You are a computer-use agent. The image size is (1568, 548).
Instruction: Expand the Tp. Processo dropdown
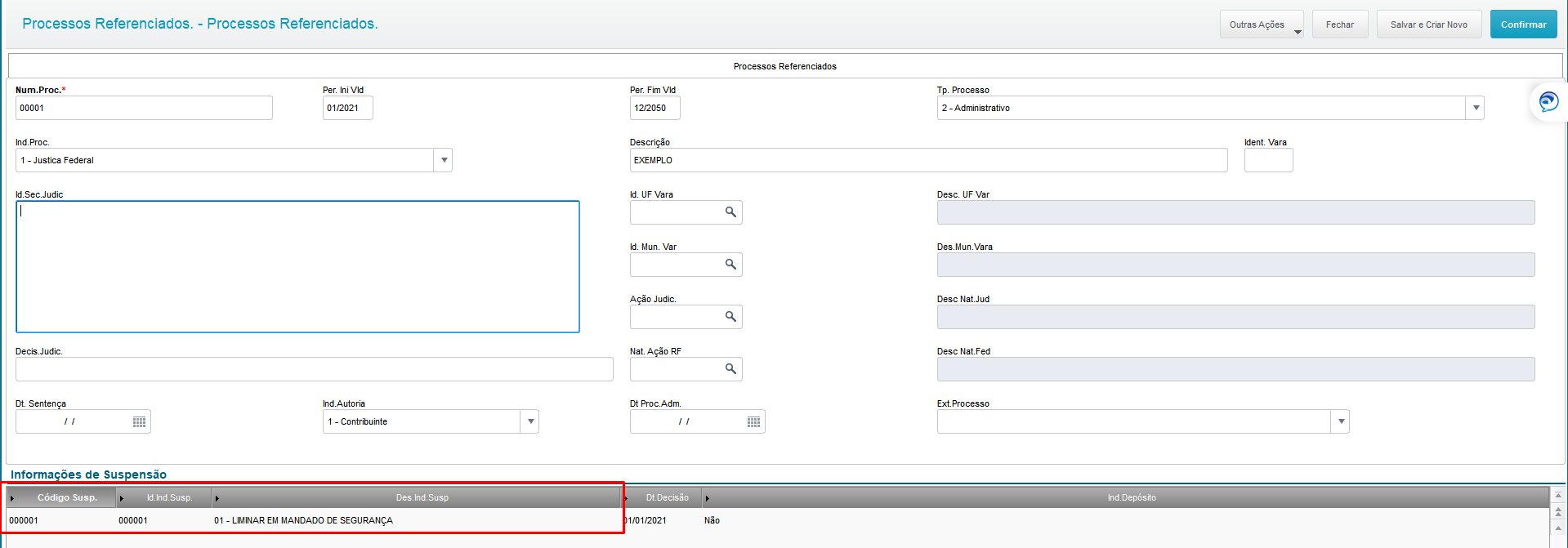click(1476, 108)
